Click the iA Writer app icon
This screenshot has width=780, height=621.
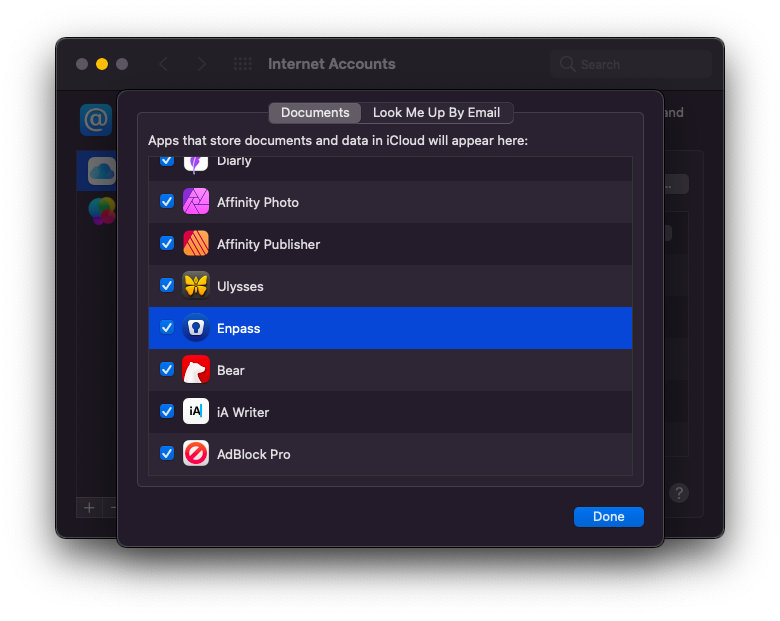tap(195, 412)
